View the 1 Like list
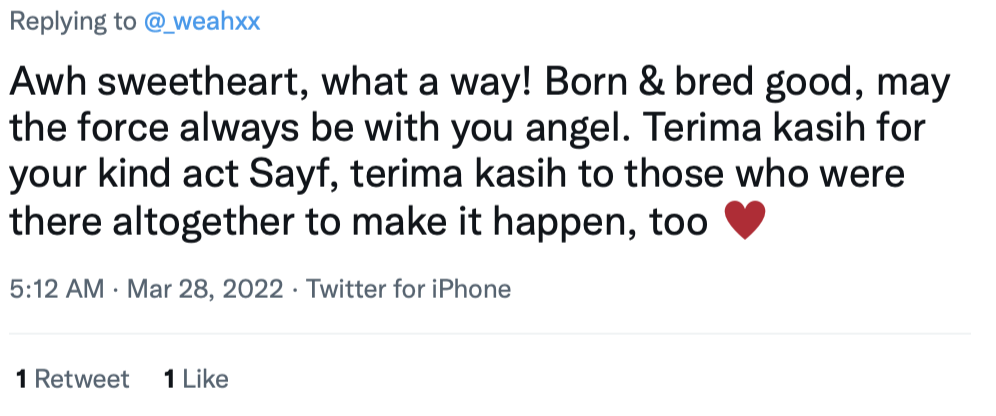The height and width of the screenshot is (416, 996). click(196, 379)
